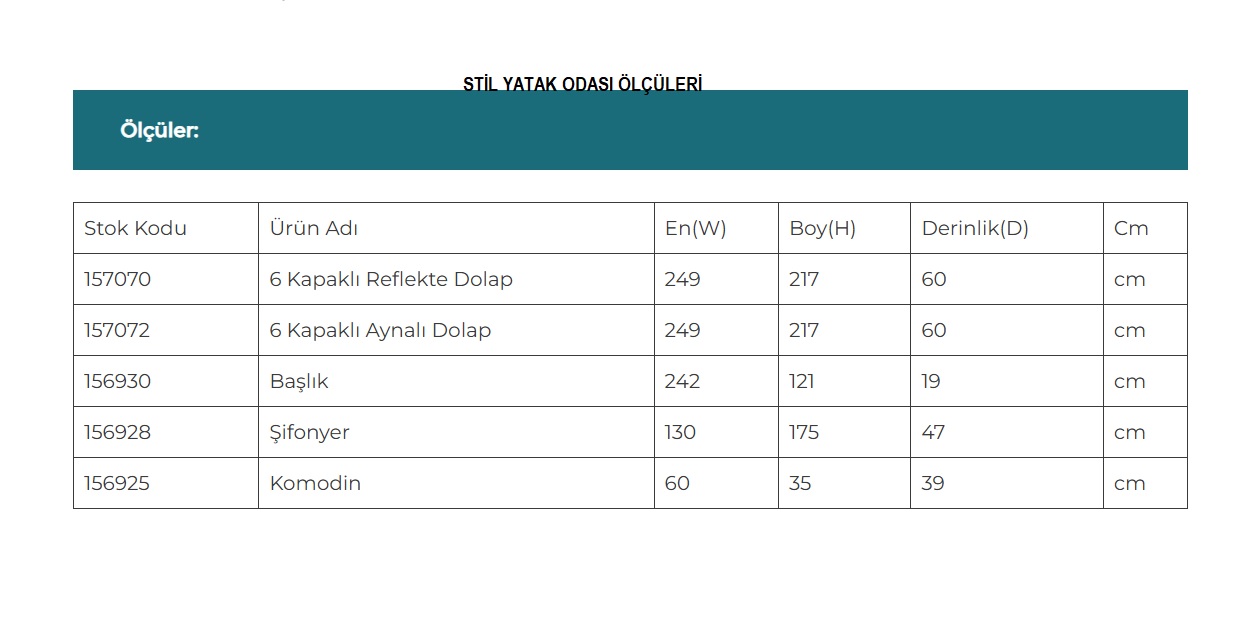
Task: Click stock code 156928 cell
Action: (117, 432)
